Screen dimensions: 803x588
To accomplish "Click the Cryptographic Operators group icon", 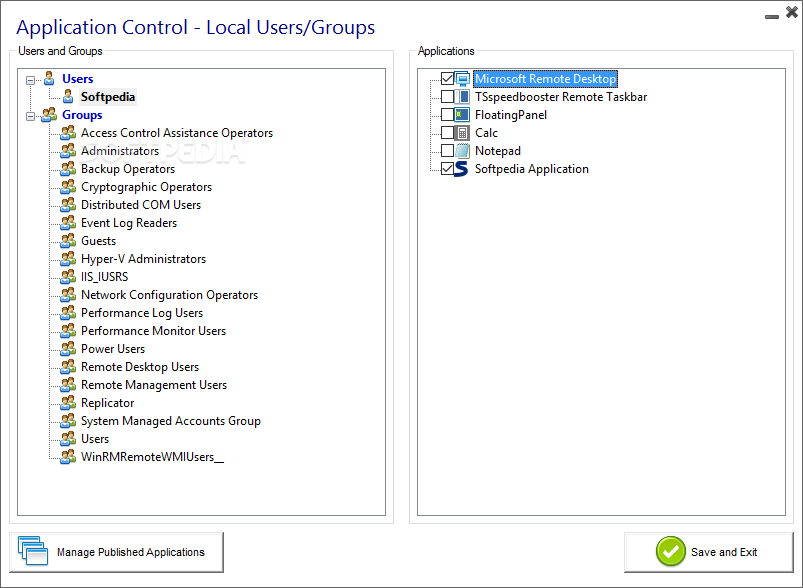I will 68,187.
